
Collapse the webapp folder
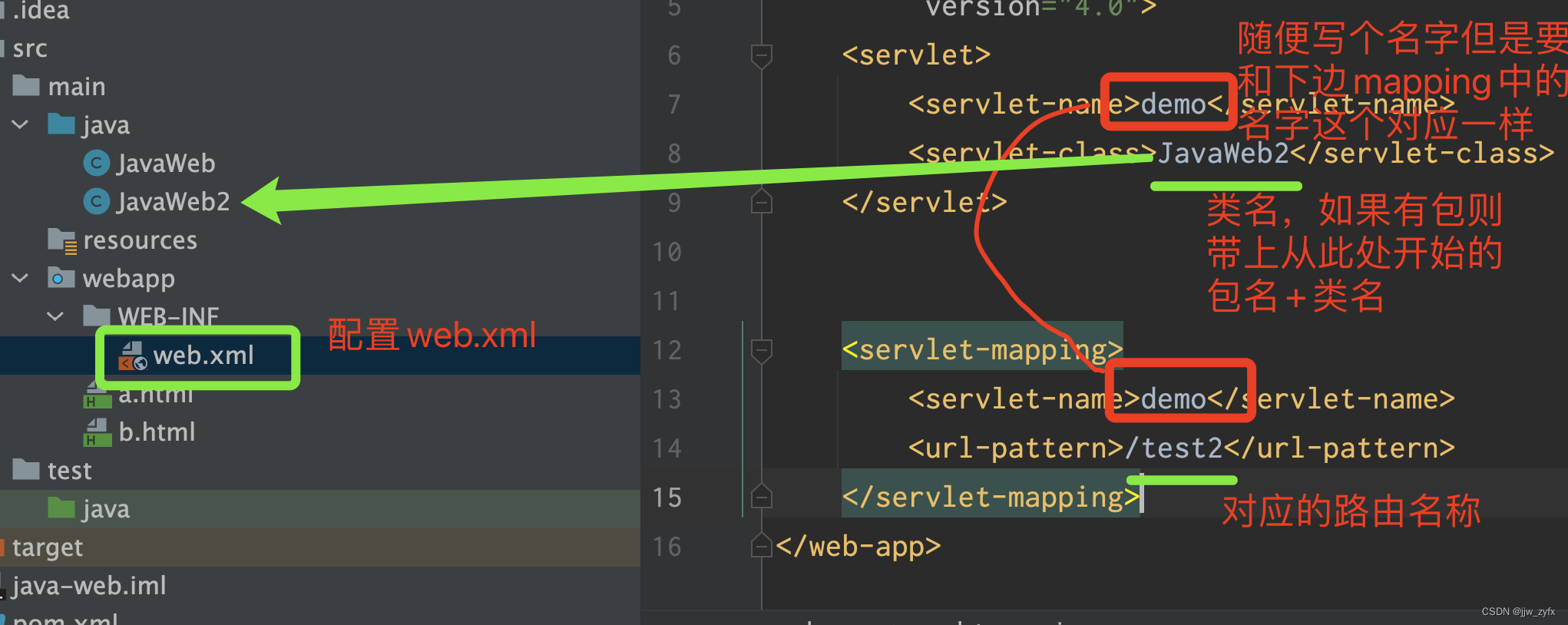21,278
